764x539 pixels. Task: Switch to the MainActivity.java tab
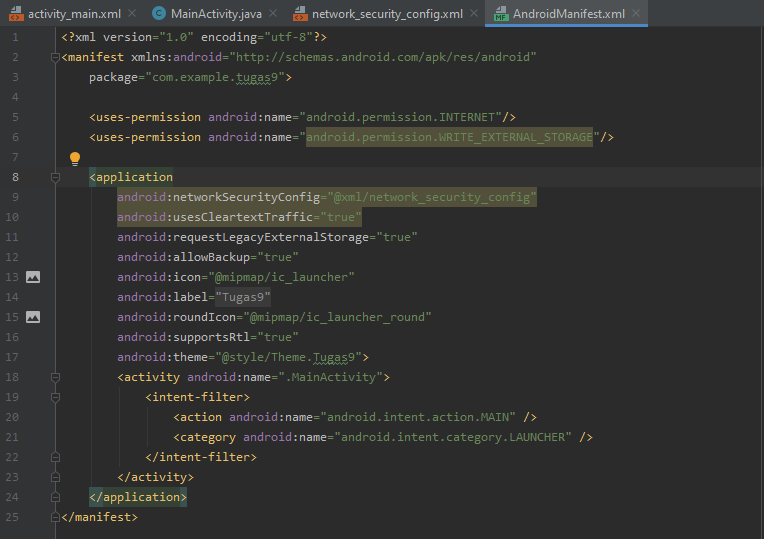click(x=216, y=14)
